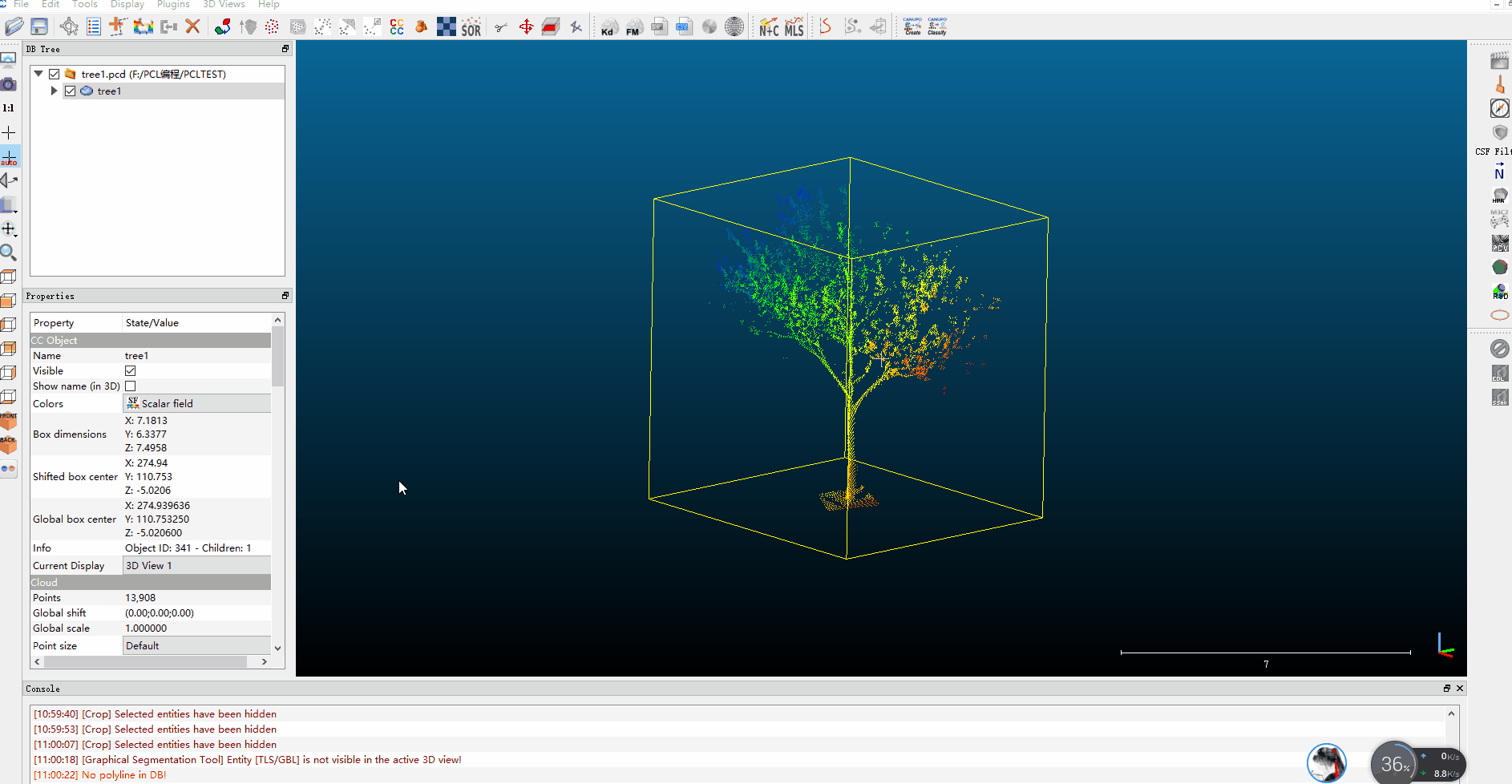This screenshot has height=784, width=1512.
Task: Enable the EDL shader
Action: pos(1499,373)
